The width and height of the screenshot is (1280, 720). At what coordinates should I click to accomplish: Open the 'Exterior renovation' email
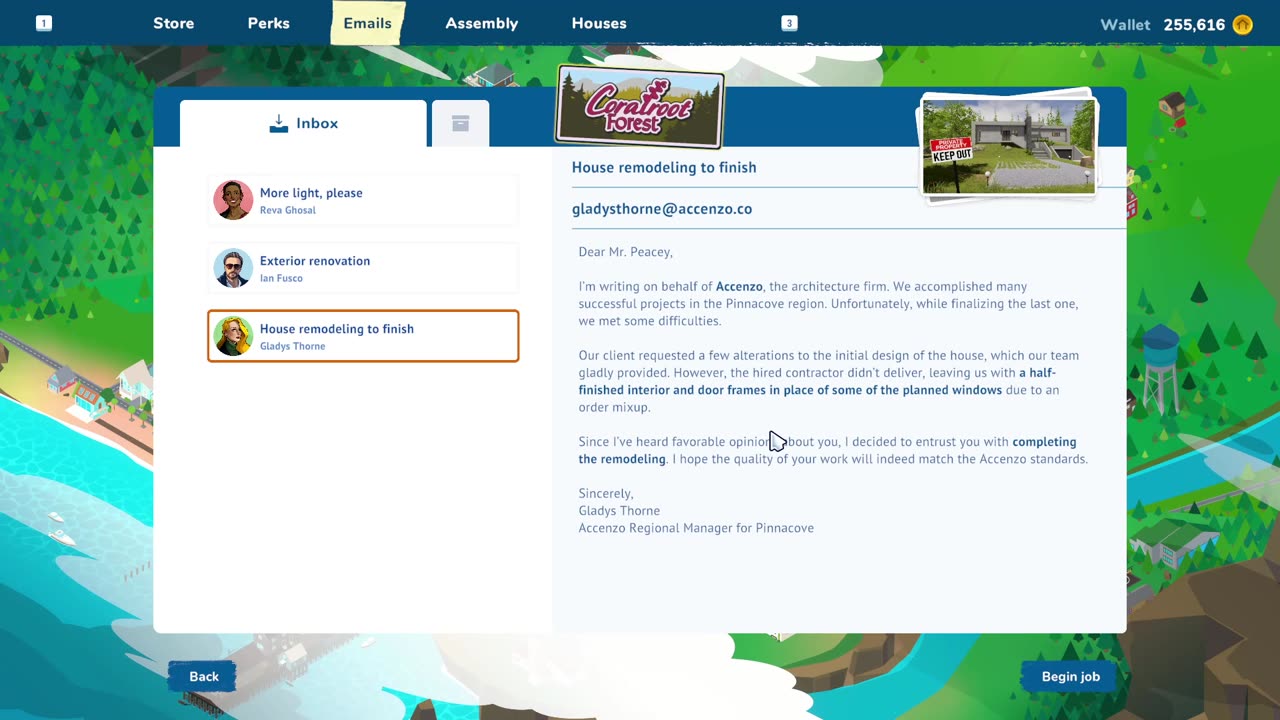[363, 268]
